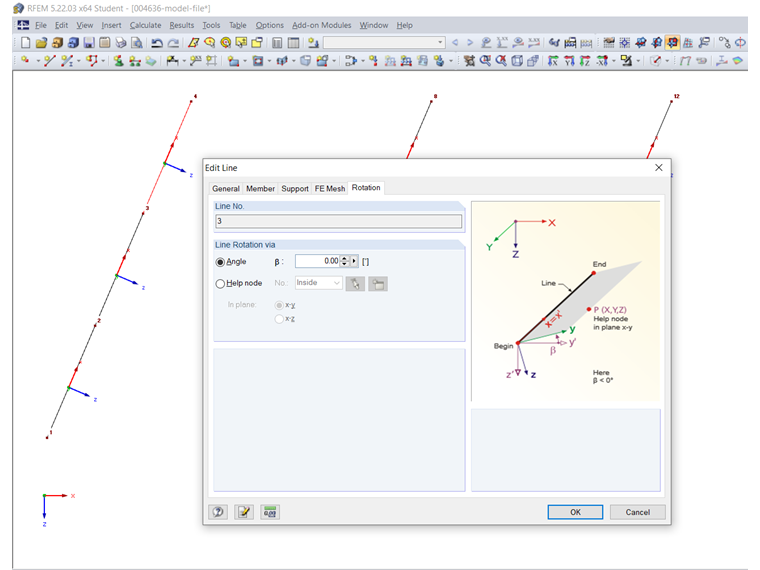760x570 pixels.
Task: Click the β angle input field
Action: click(x=317, y=261)
